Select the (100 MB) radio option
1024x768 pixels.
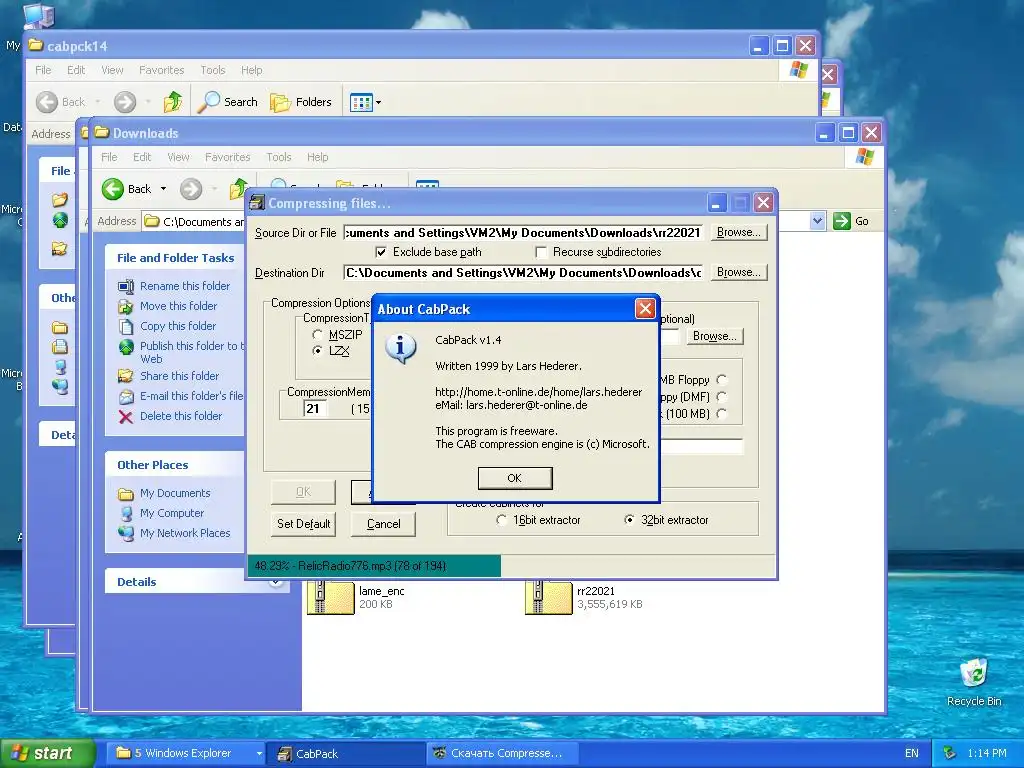[x=722, y=413]
